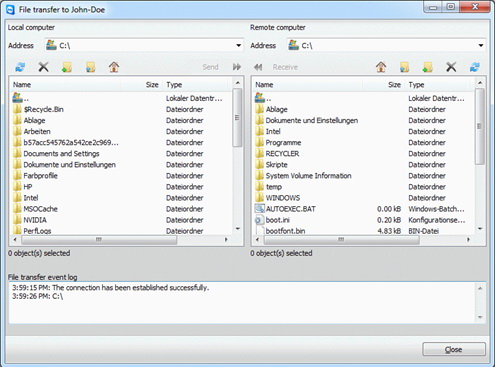This screenshot has width=496, height=368.
Task: Sort local list by Name column
Action: coord(66,85)
